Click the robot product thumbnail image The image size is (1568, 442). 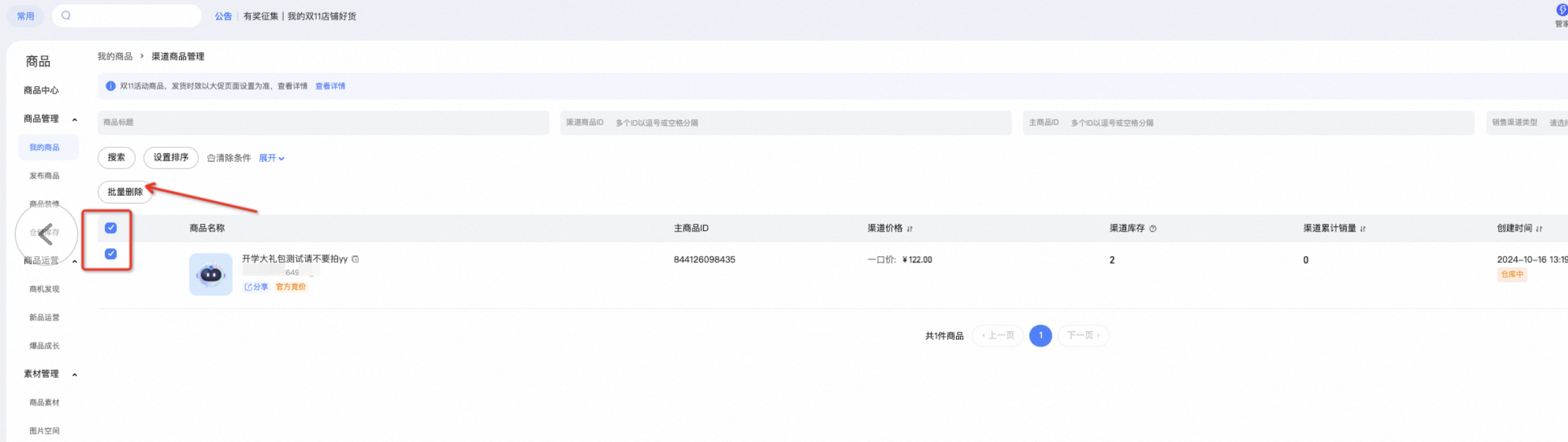coord(211,274)
